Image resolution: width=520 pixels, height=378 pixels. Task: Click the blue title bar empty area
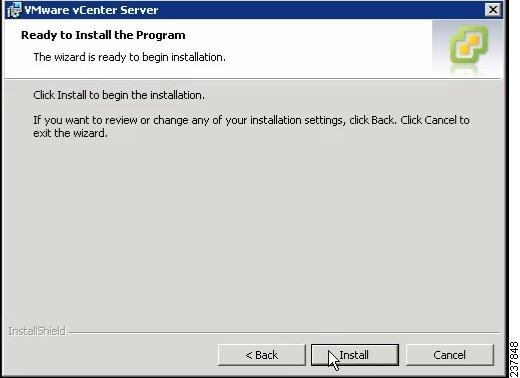320,10
